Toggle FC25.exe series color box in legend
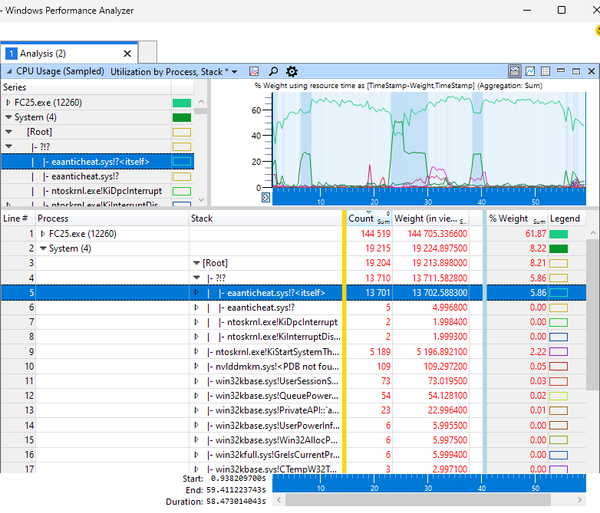600x513 pixels. pyautogui.click(x=181, y=102)
